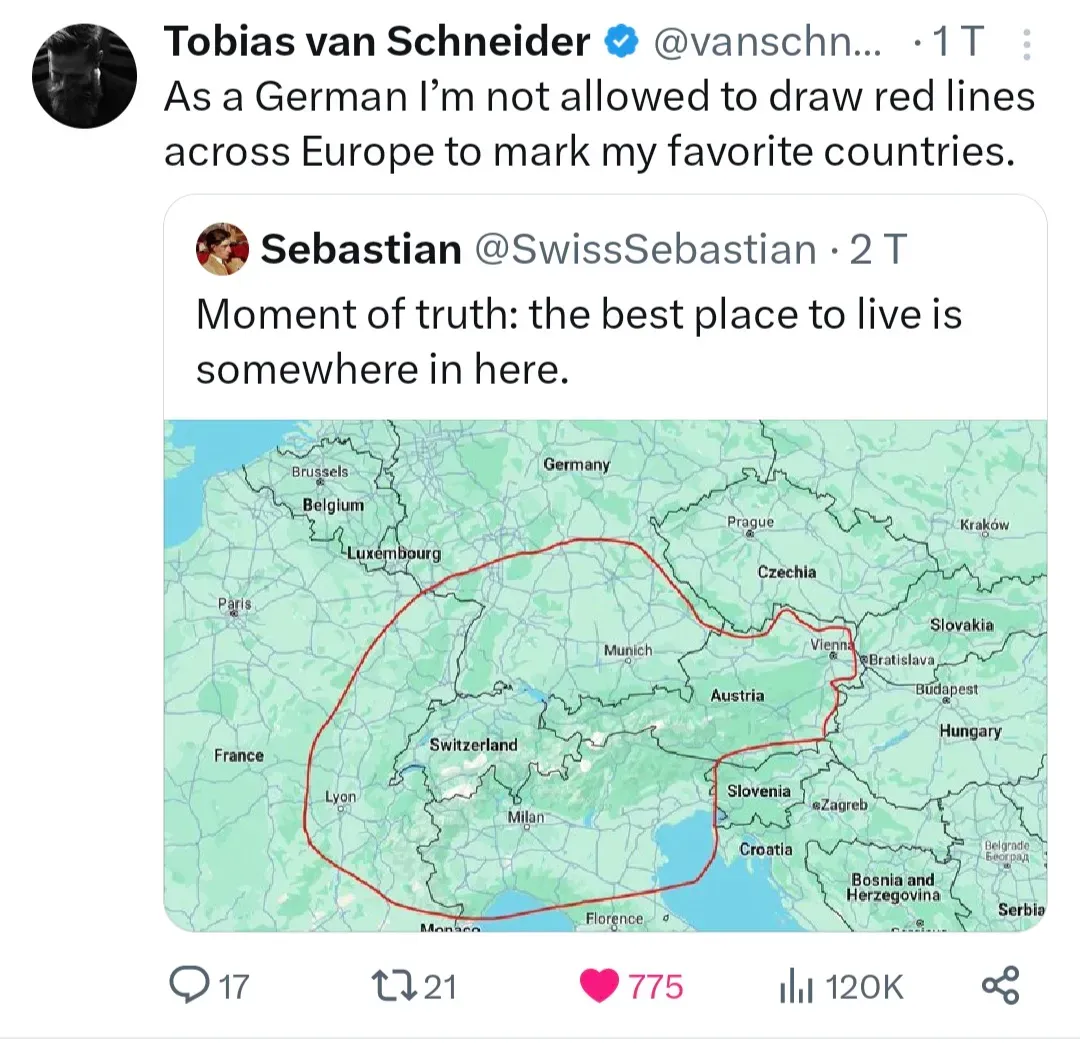Click the view analytics bar chart icon
This screenshot has width=1080, height=1043.
click(x=796, y=986)
